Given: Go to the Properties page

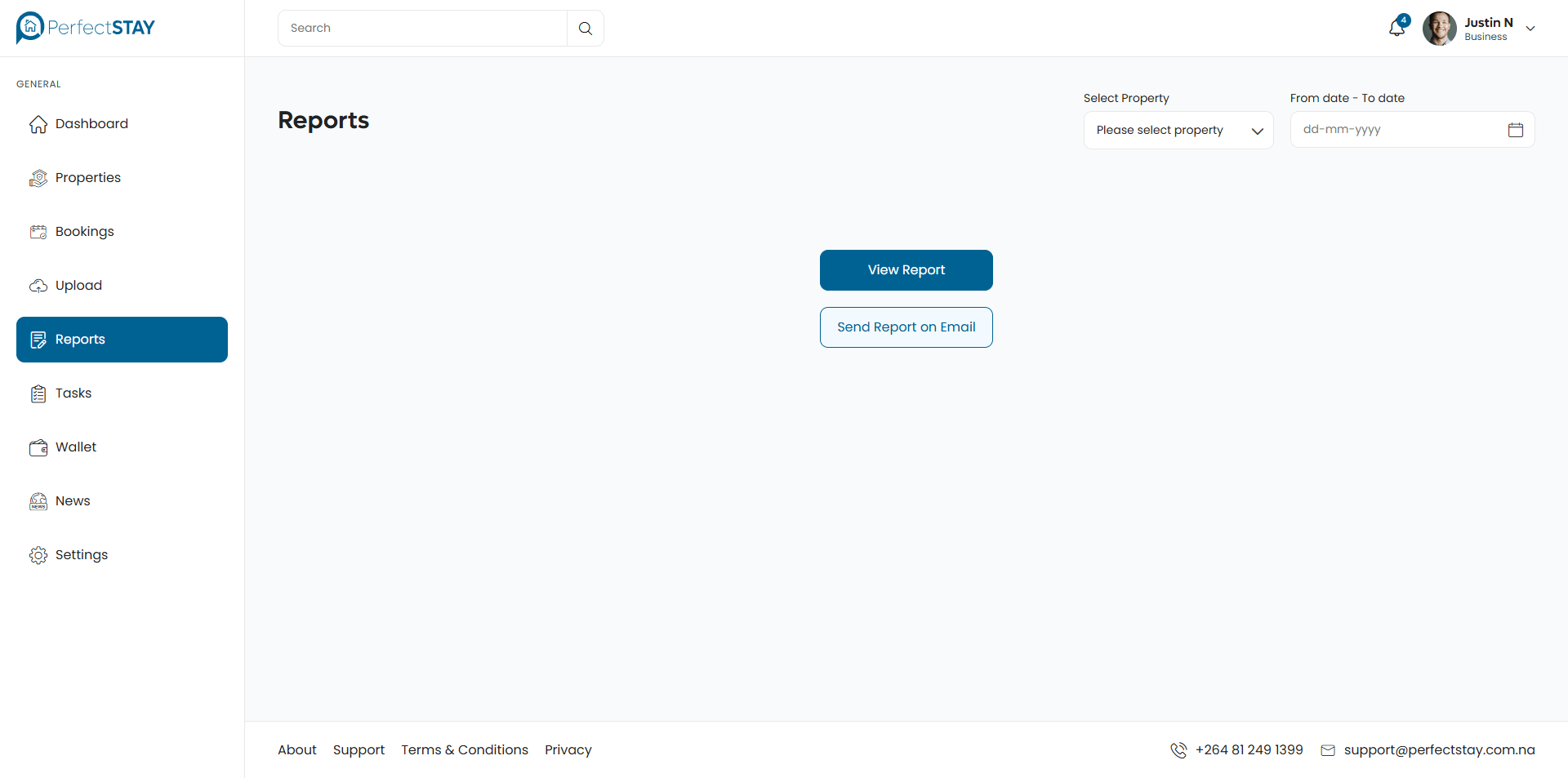Looking at the screenshot, I should click(88, 178).
